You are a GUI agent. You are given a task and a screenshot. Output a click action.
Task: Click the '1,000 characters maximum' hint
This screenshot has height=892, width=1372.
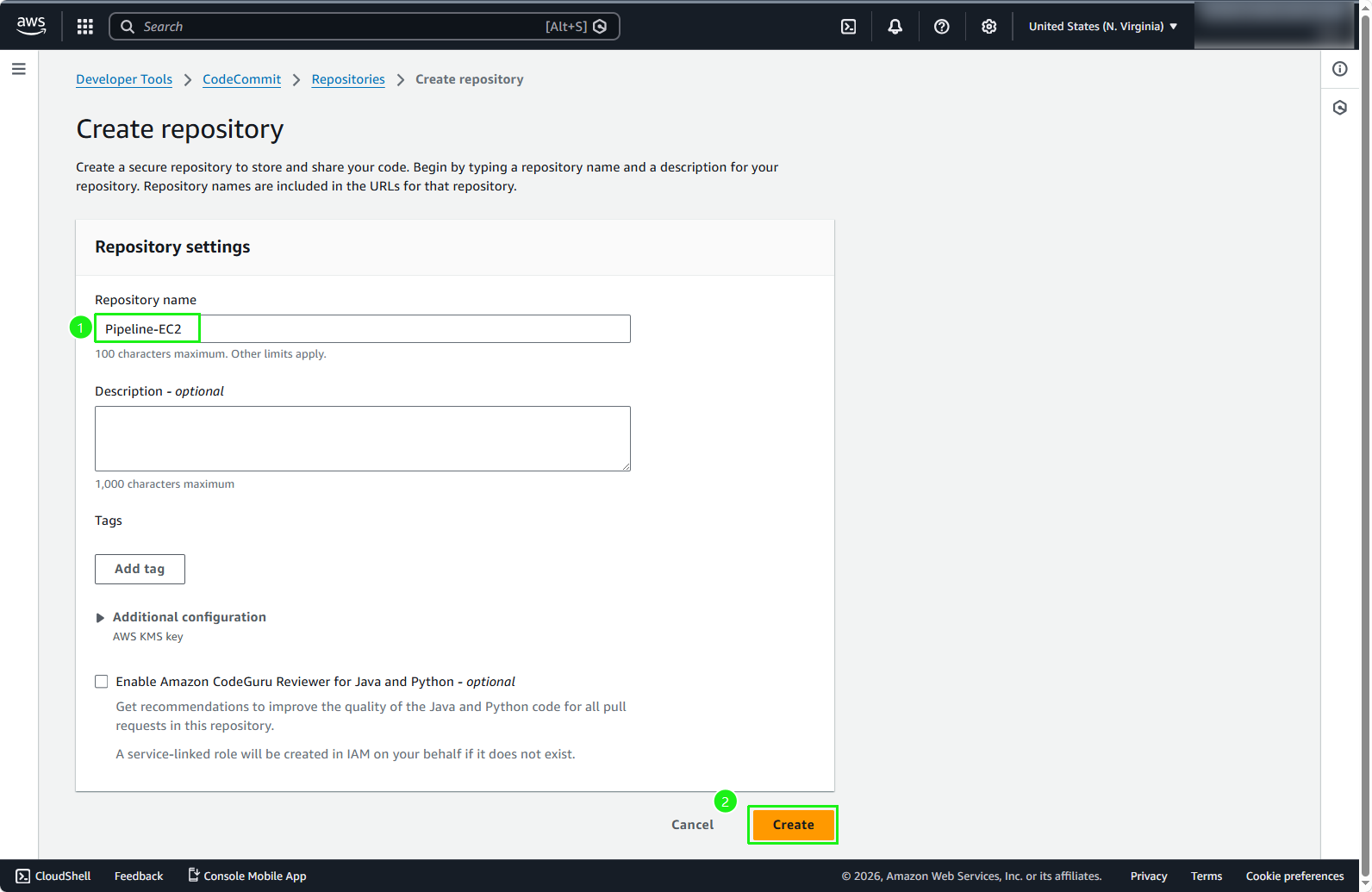(165, 484)
